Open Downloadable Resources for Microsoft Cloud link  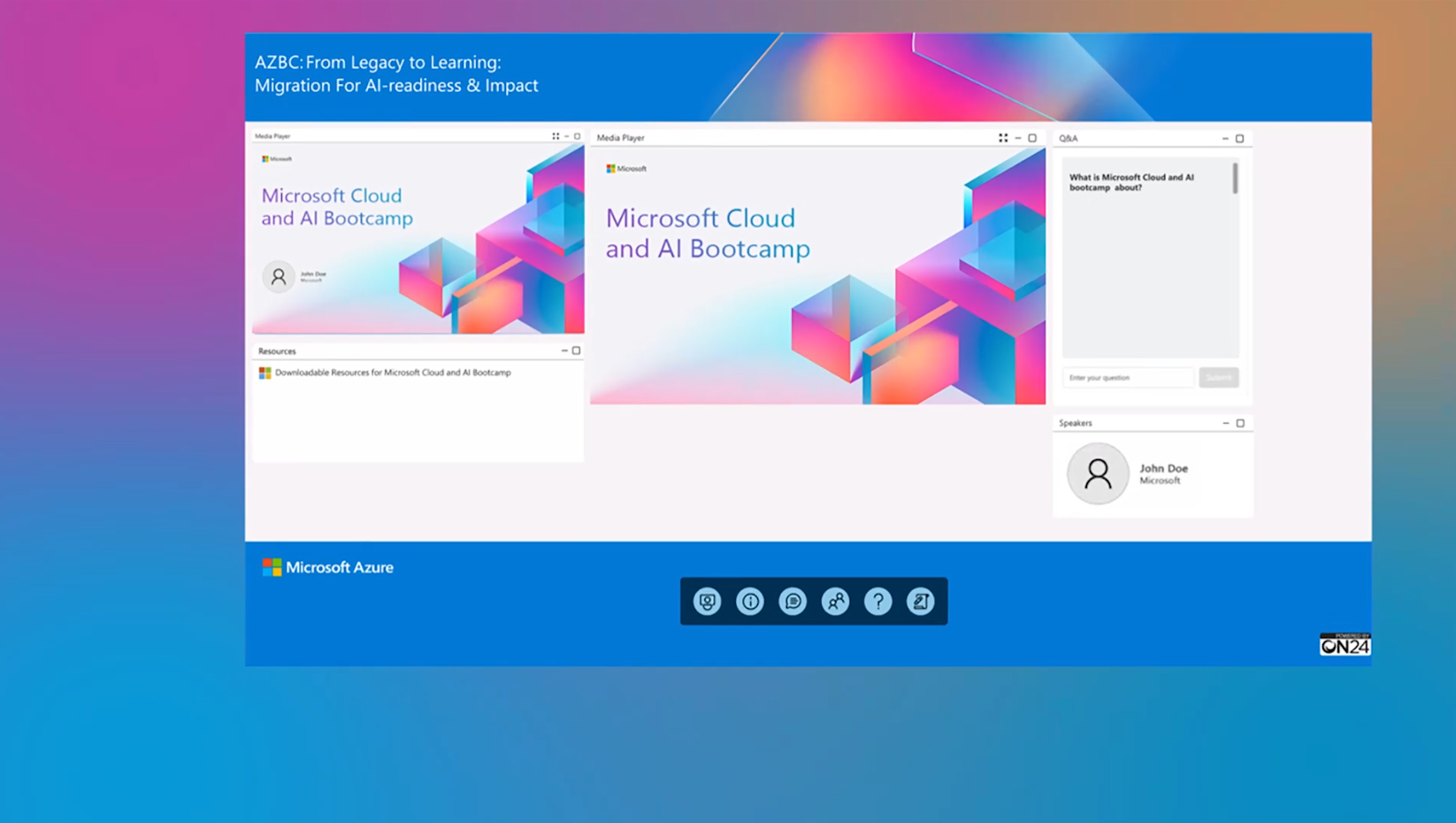[392, 373]
